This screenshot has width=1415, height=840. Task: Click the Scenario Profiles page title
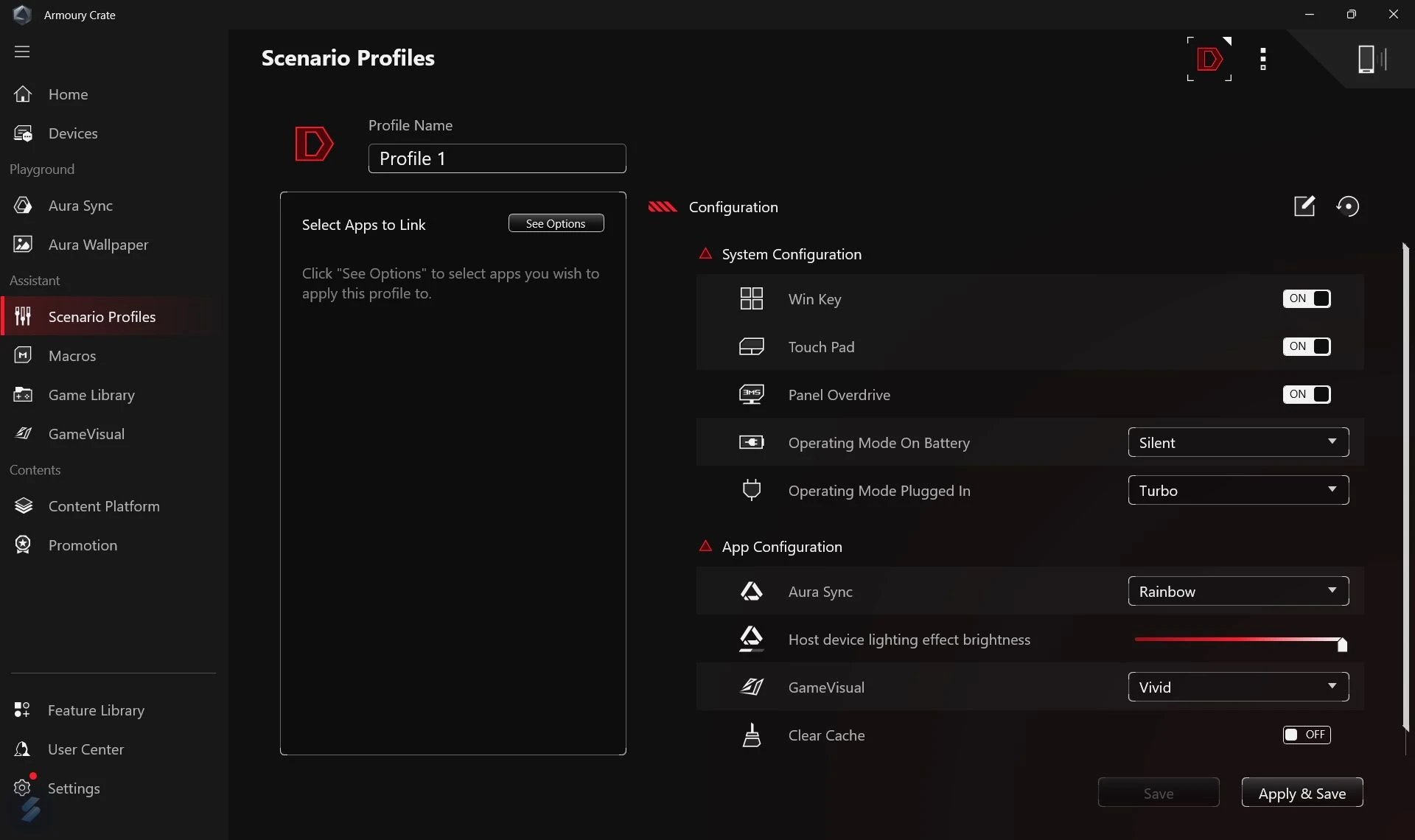(x=348, y=57)
